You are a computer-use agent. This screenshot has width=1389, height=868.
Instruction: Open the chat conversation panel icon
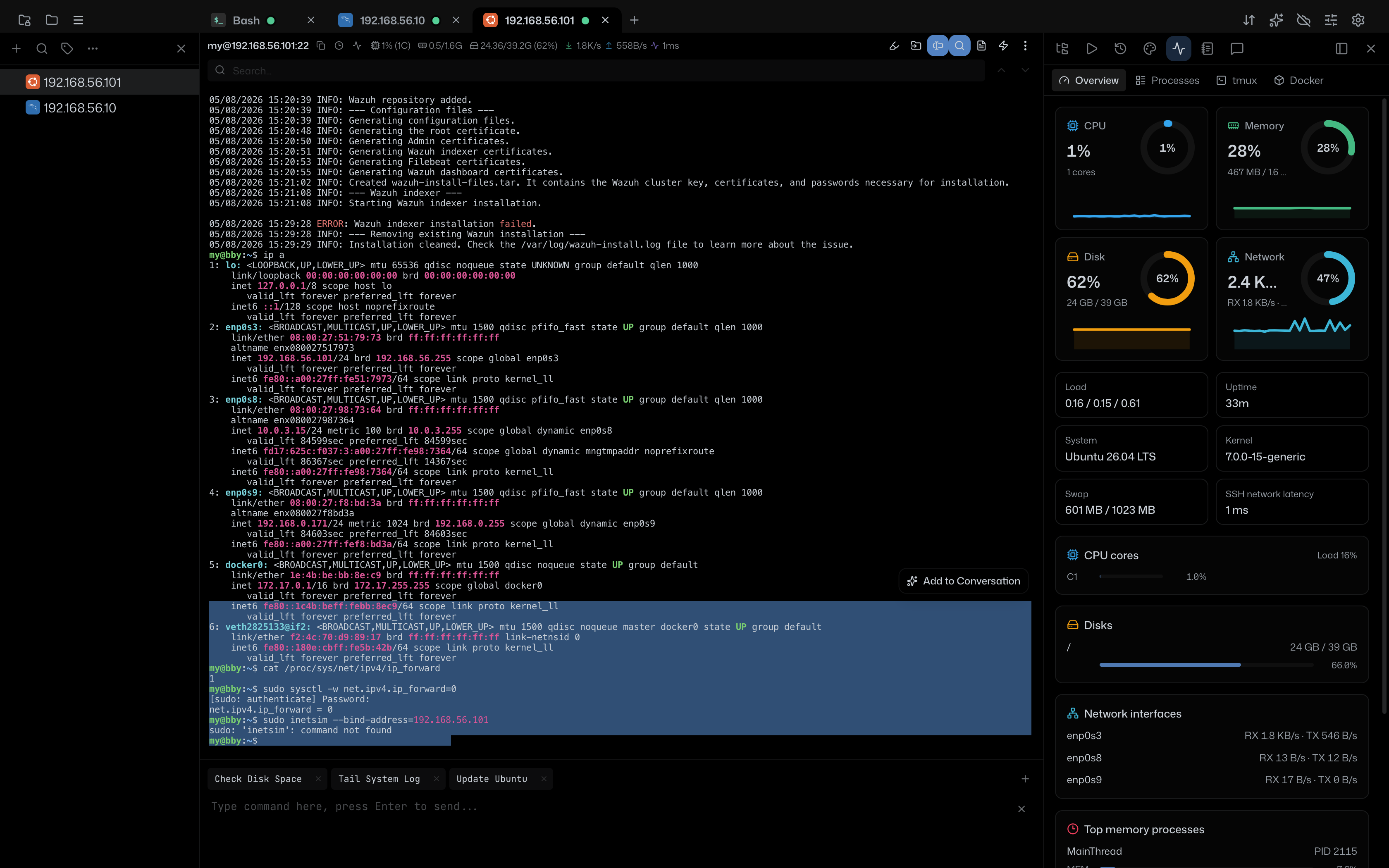[x=1237, y=49]
